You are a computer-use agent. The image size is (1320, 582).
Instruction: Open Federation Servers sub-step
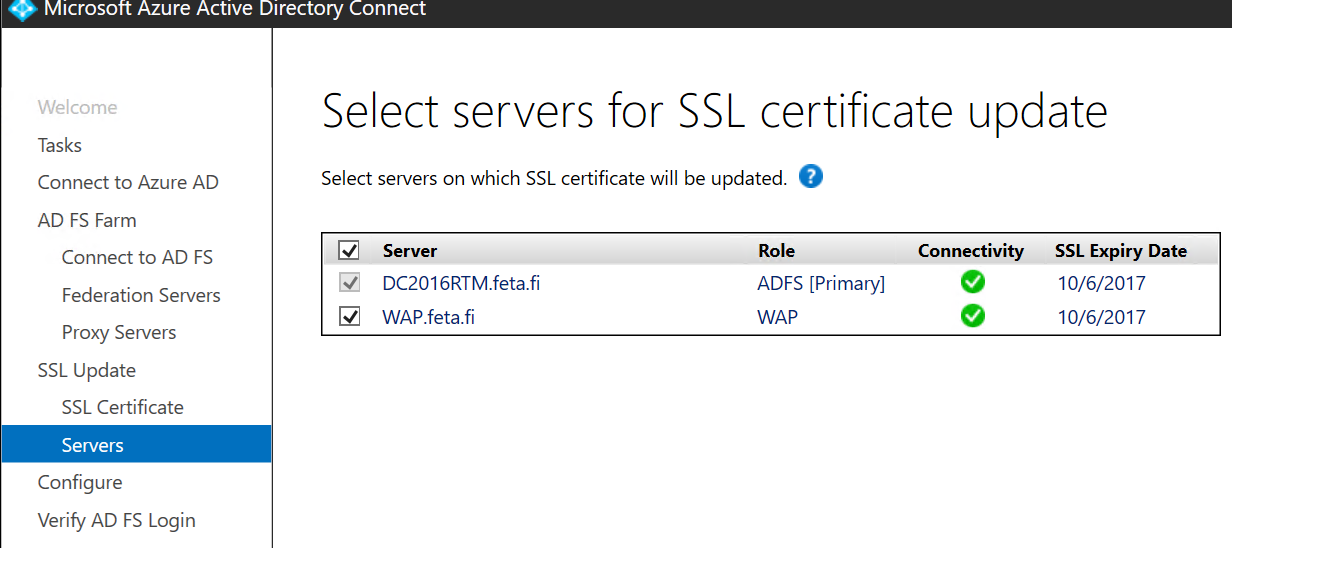pyautogui.click(x=141, y=295)
